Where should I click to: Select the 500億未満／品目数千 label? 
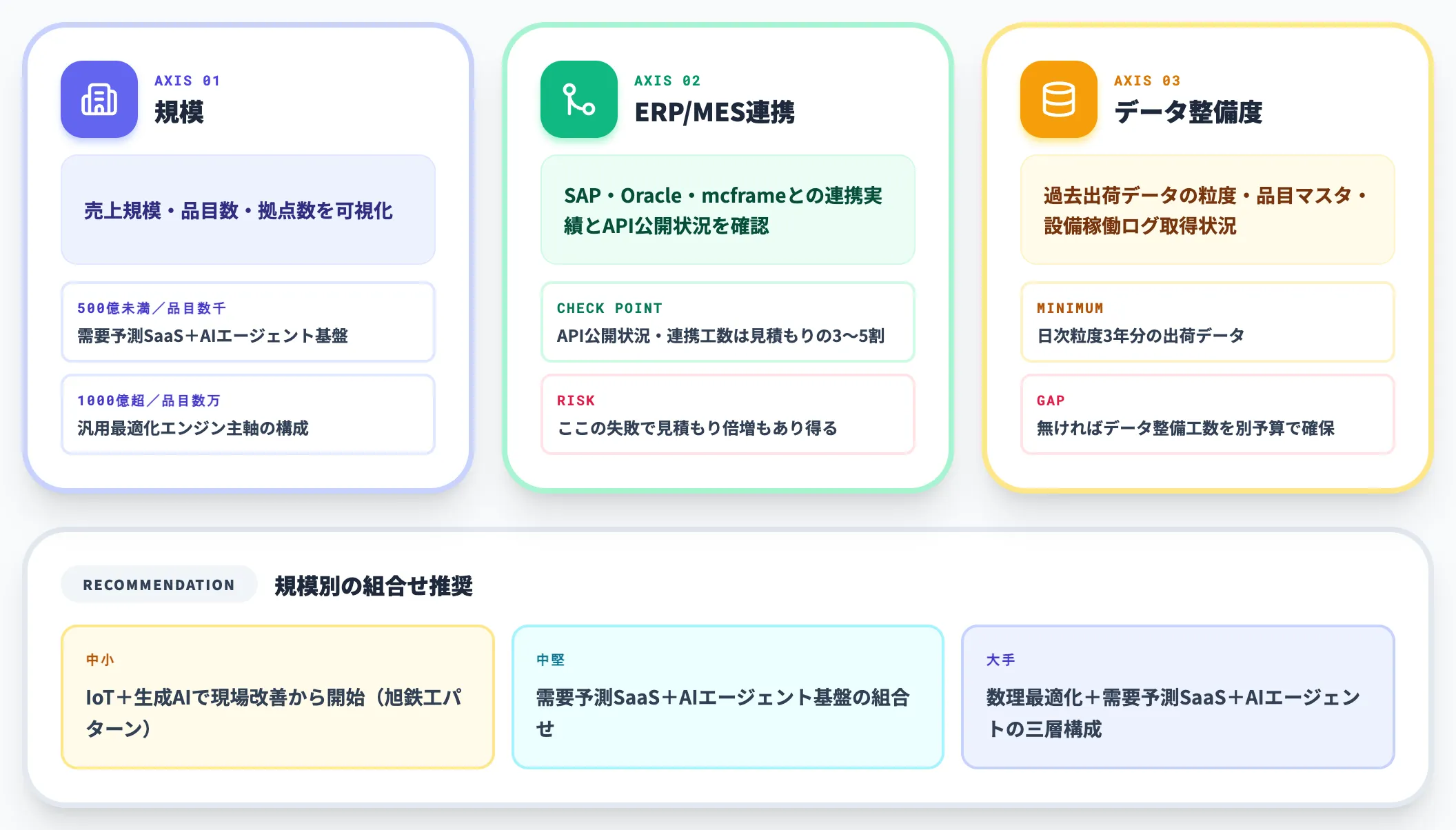(151, 308)
